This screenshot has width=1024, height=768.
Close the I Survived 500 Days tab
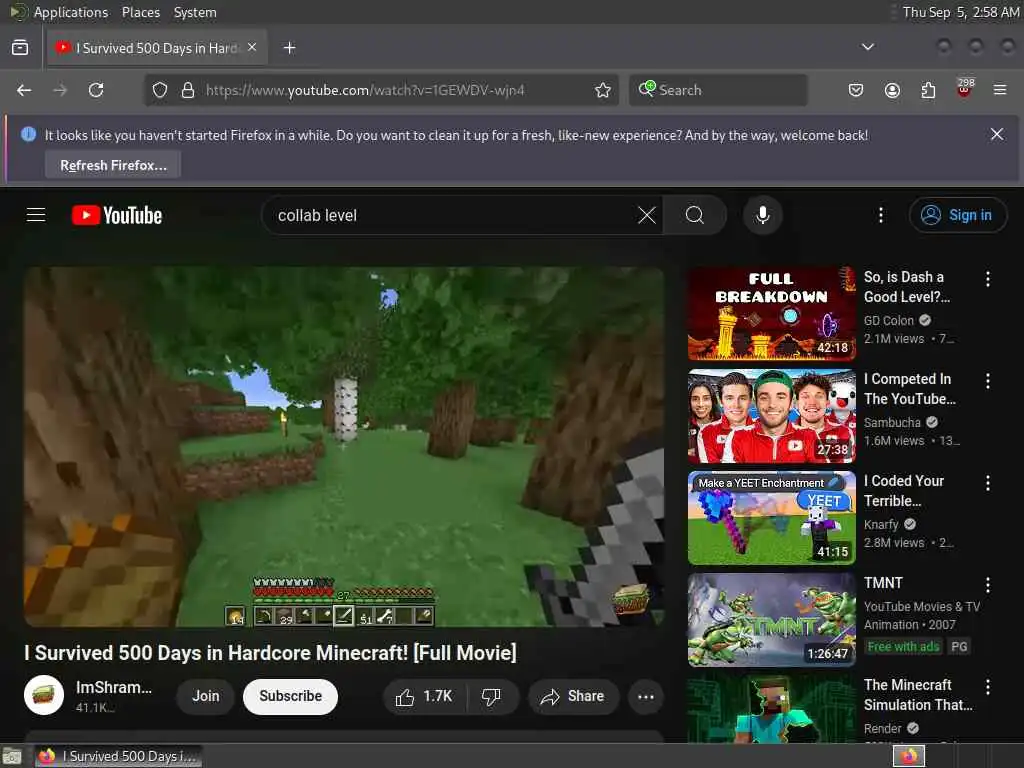[x=252, y=47]
